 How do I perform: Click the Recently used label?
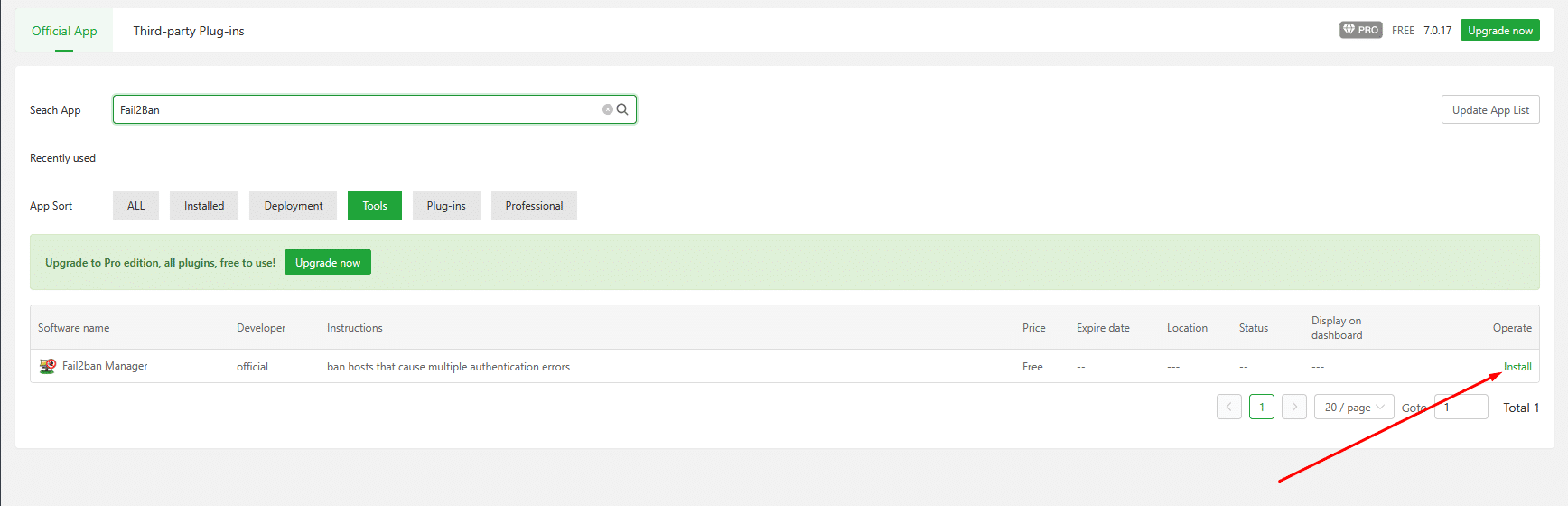point(62,157)
